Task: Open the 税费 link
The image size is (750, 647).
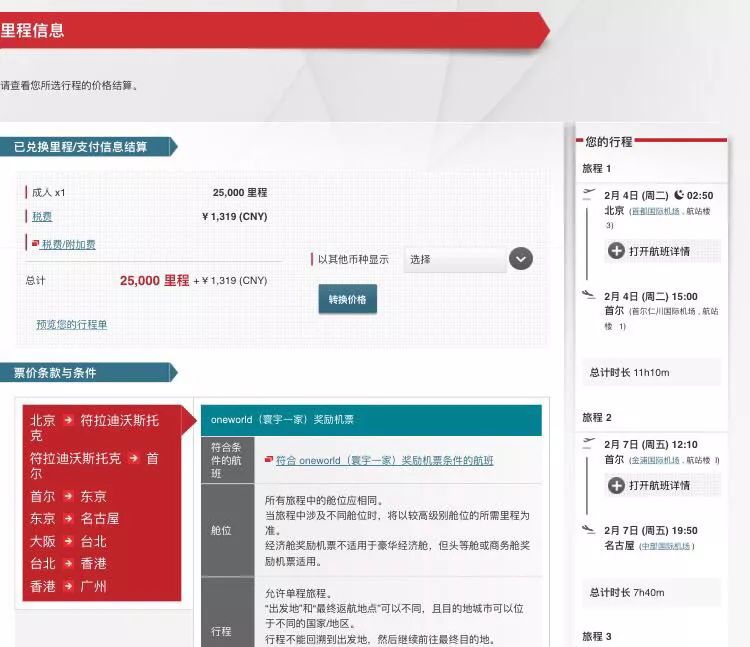Action: tap(42, 217)
